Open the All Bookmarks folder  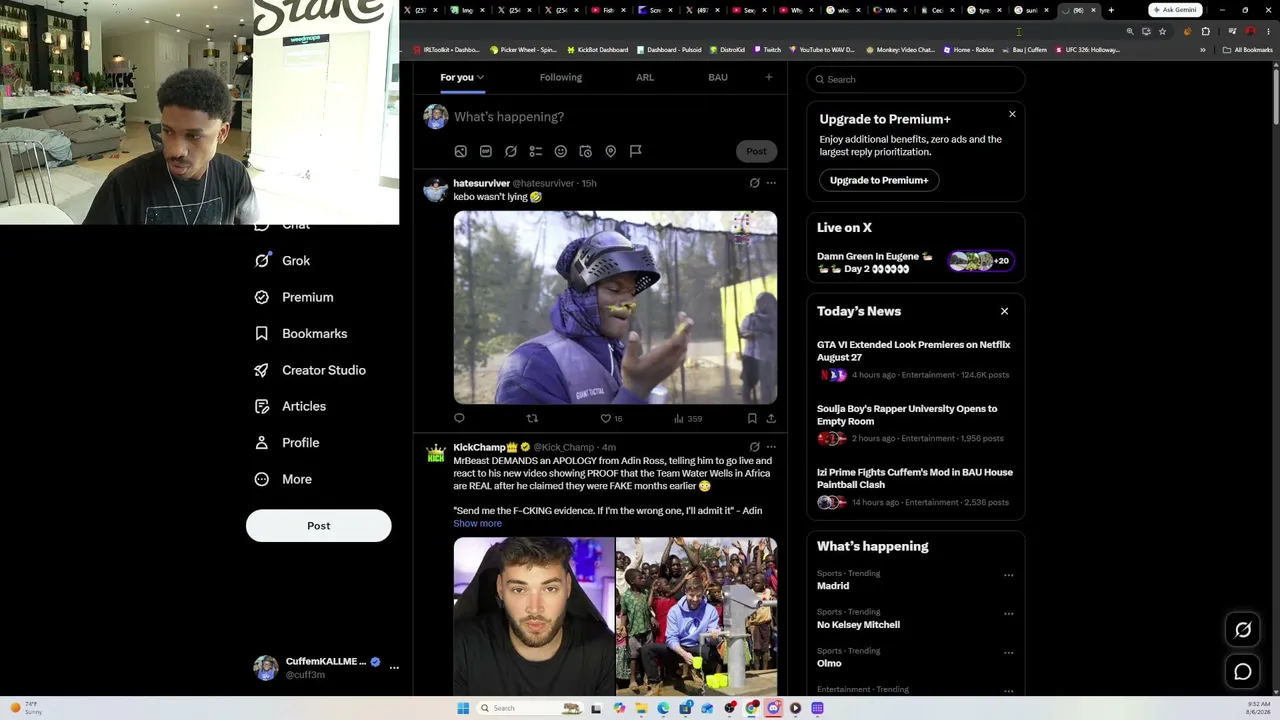tap(1248, 49)
